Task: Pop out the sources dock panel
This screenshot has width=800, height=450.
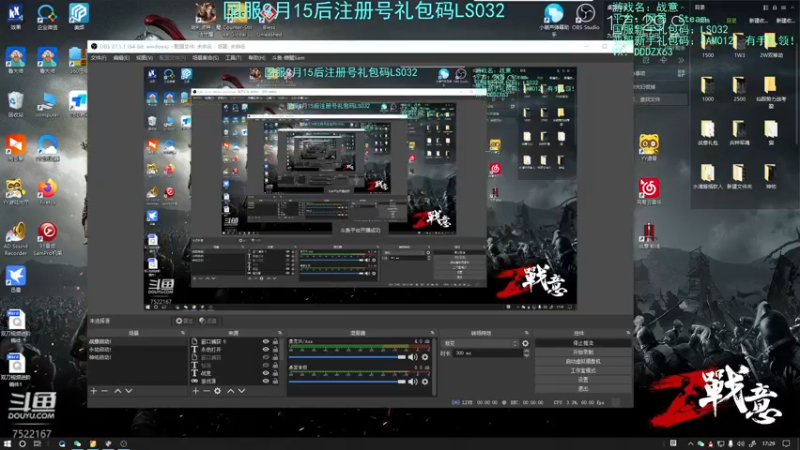Action: pyautogui.click(x=280, y=333)
